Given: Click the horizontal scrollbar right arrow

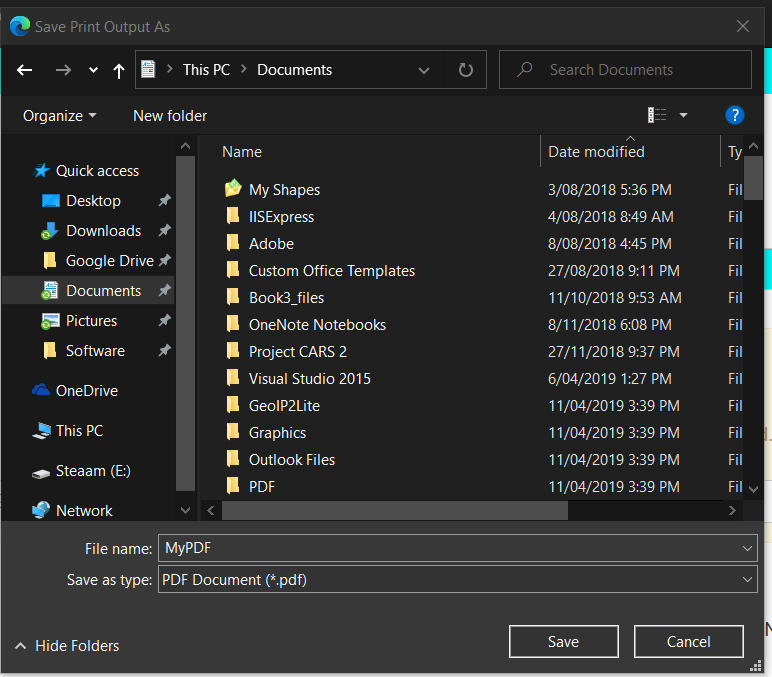Looking at the screenshot, I should click(x=732, y=511).
